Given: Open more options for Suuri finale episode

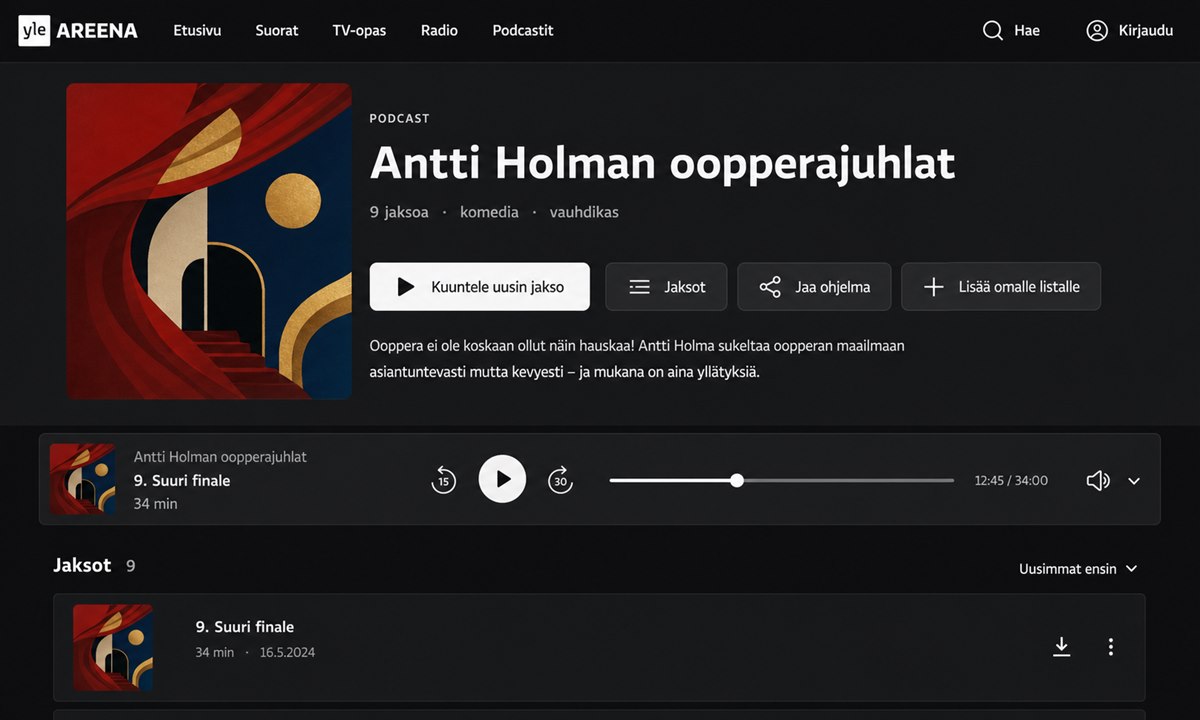Looking at the screenshot, I should tap(1110, 647).
